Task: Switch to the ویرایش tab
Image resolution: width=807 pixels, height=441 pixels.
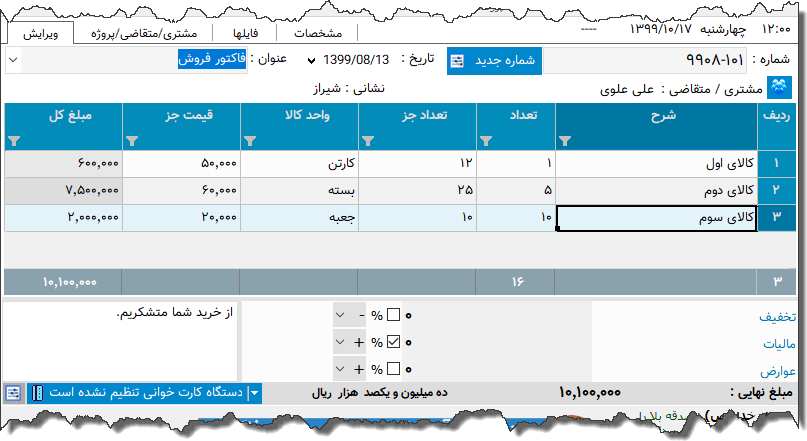Action: click(x=41, y=34)
